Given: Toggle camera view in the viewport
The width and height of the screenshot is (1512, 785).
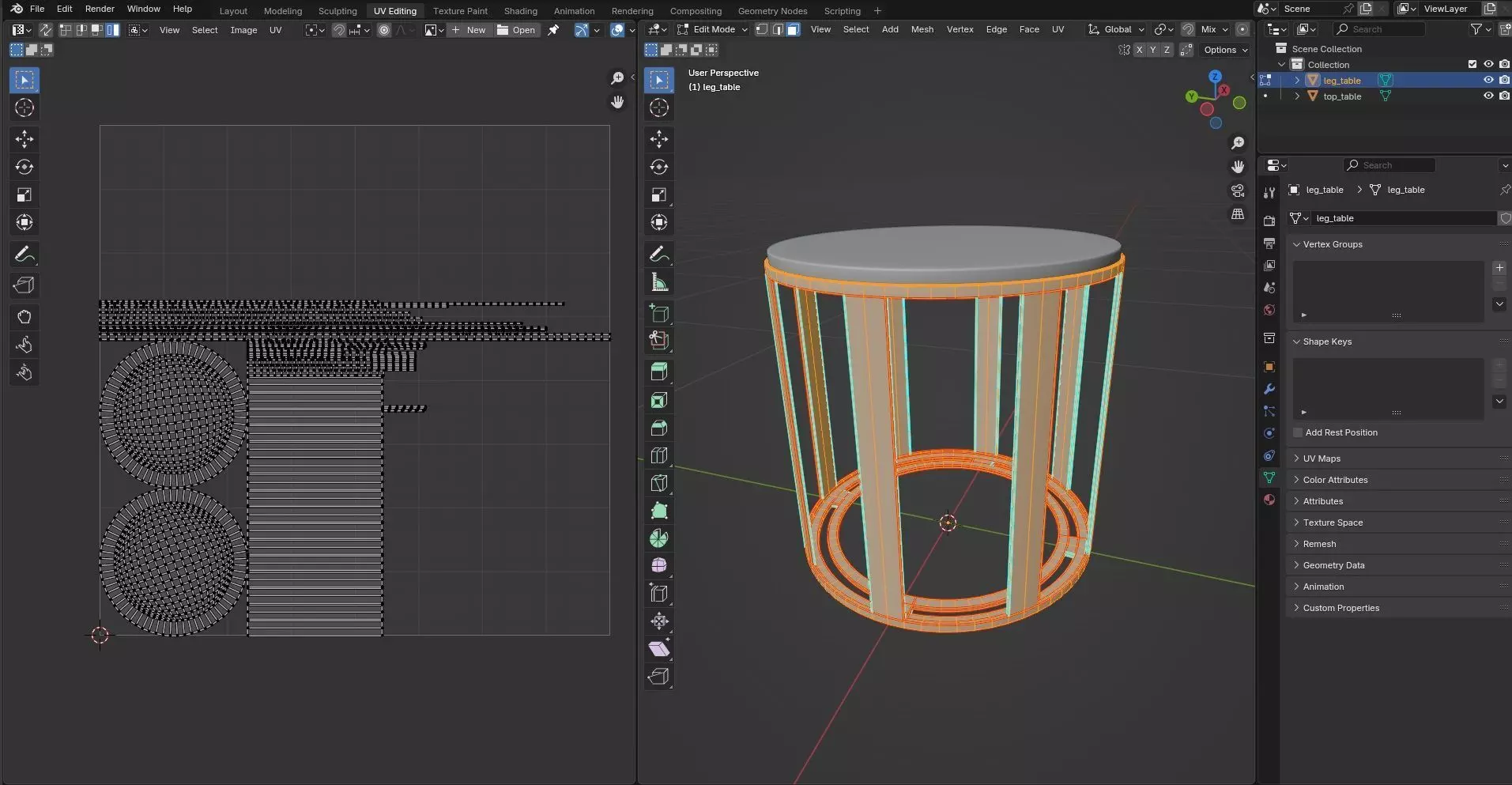Looking at the screenshot, I should coord(1238,191).
